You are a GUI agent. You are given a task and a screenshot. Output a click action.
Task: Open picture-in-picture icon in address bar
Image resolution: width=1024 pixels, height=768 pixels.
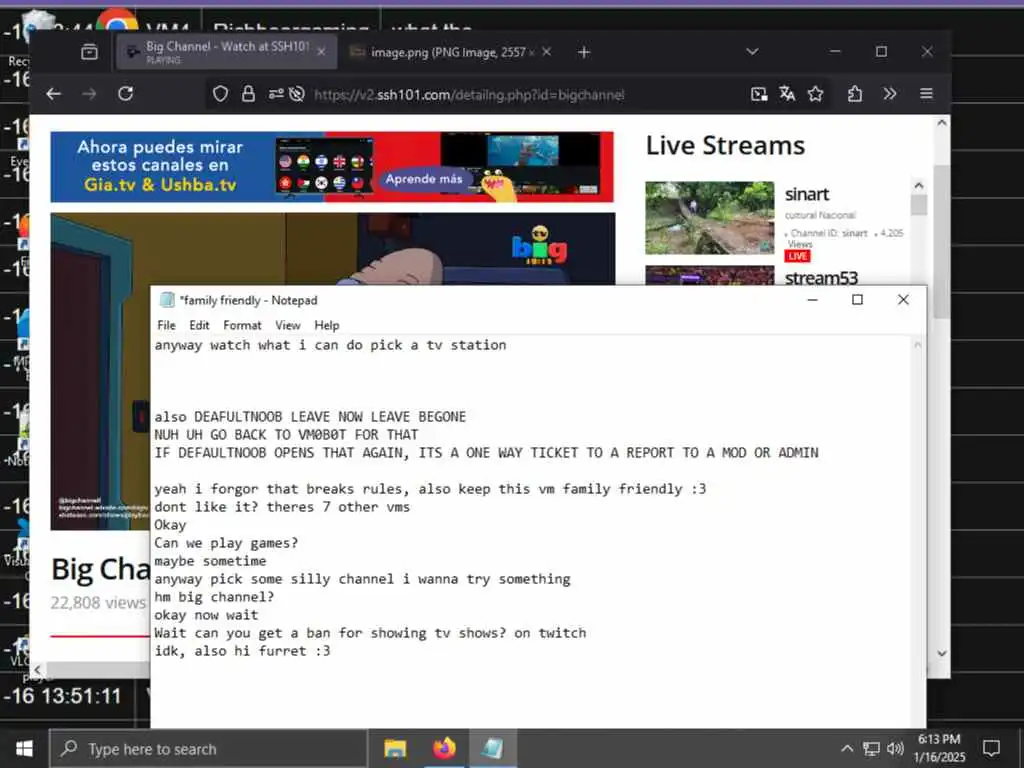[759, 94]
